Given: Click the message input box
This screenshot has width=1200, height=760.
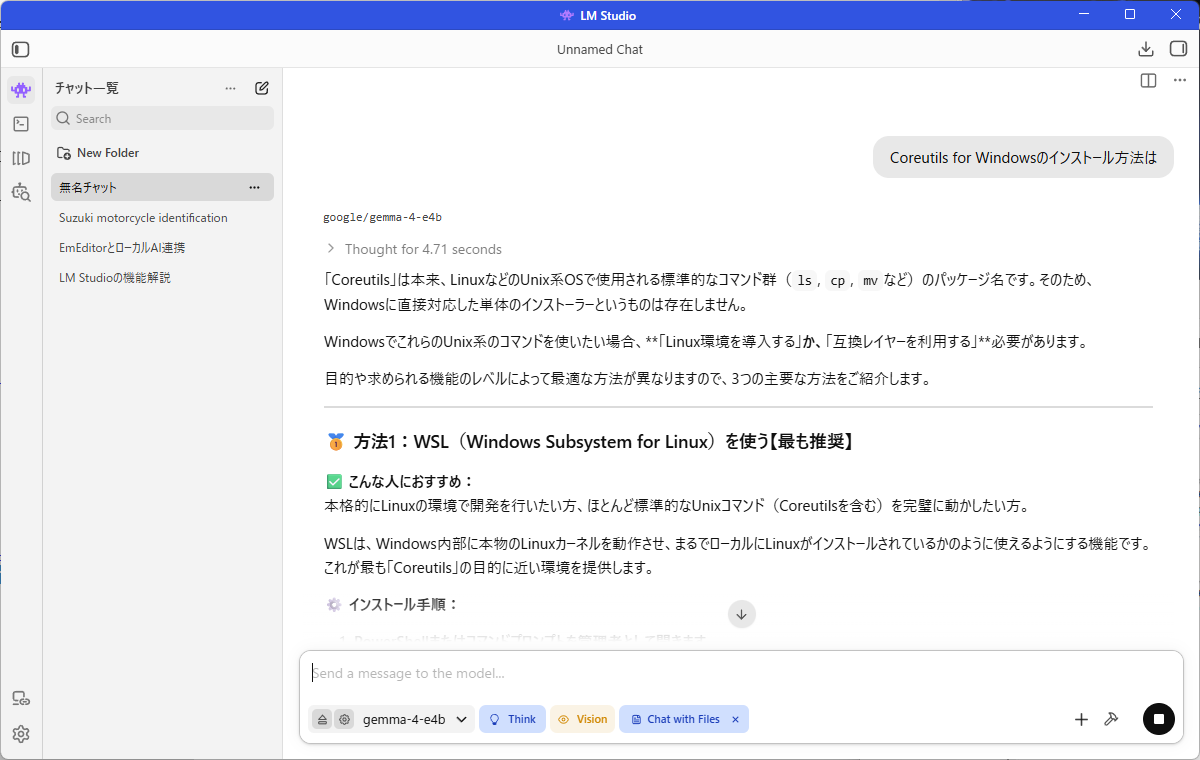Looking at the screenshot, I should click(741, 673).
